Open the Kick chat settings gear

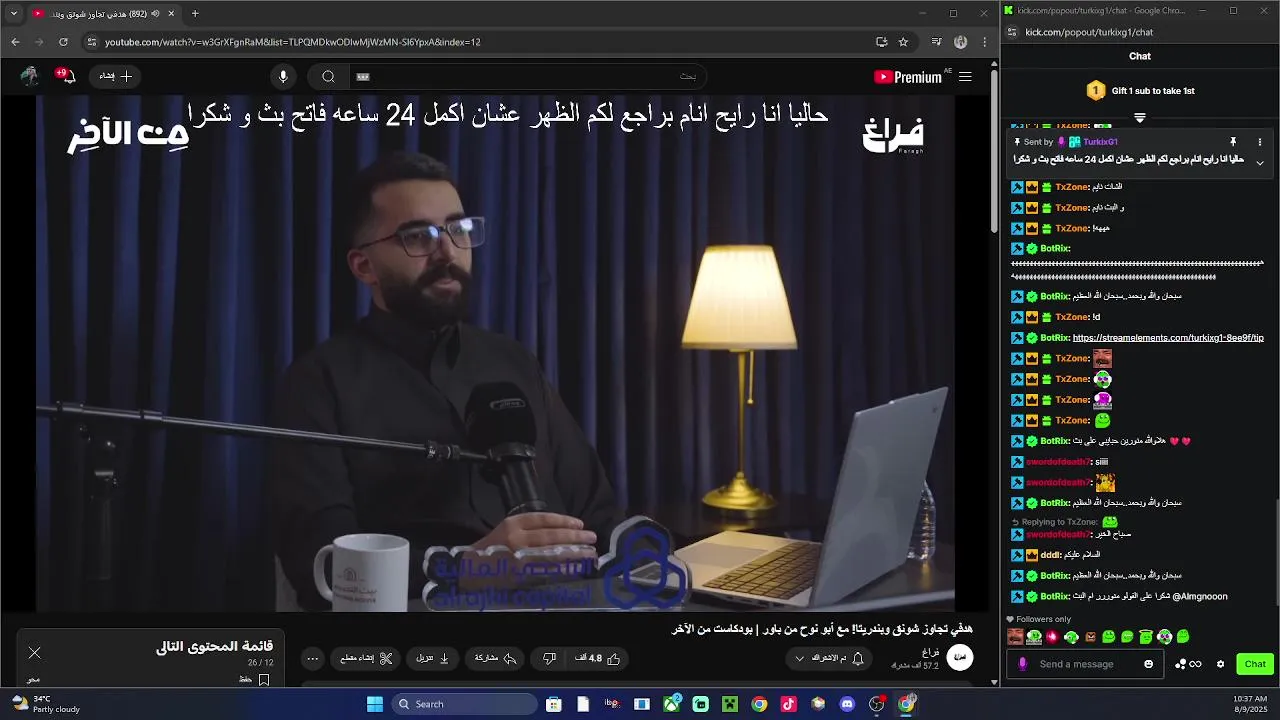click(1220, 664)
